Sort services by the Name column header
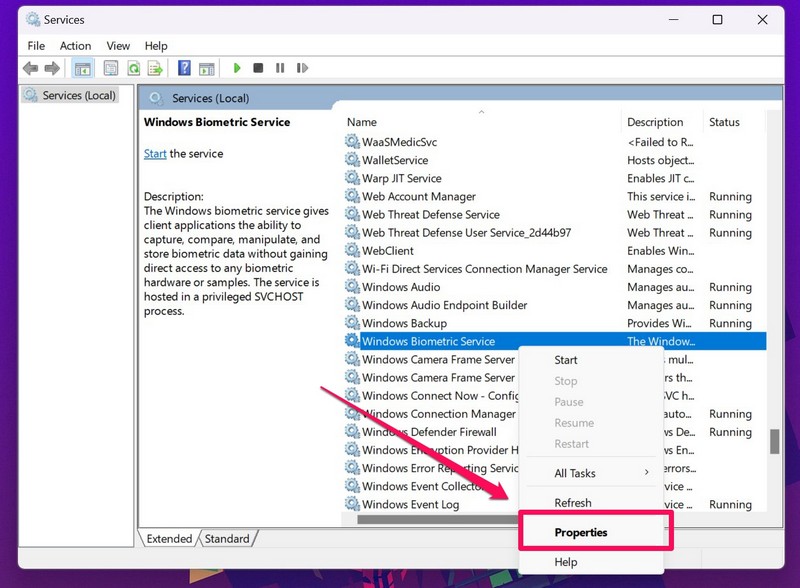Viewport: 800px width, 588px height. [x=480, y=122]
